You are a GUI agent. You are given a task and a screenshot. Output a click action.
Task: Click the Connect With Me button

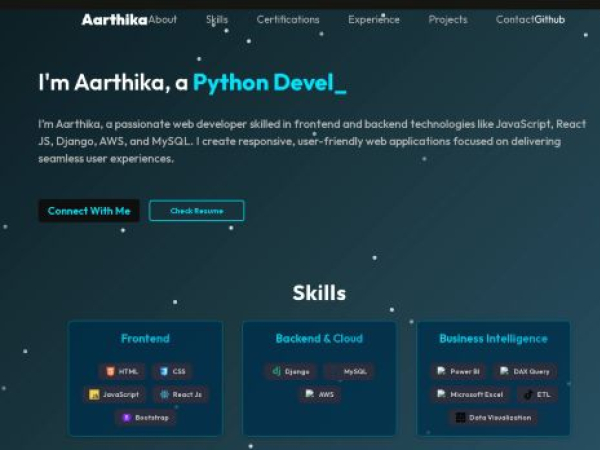[89, 210]
